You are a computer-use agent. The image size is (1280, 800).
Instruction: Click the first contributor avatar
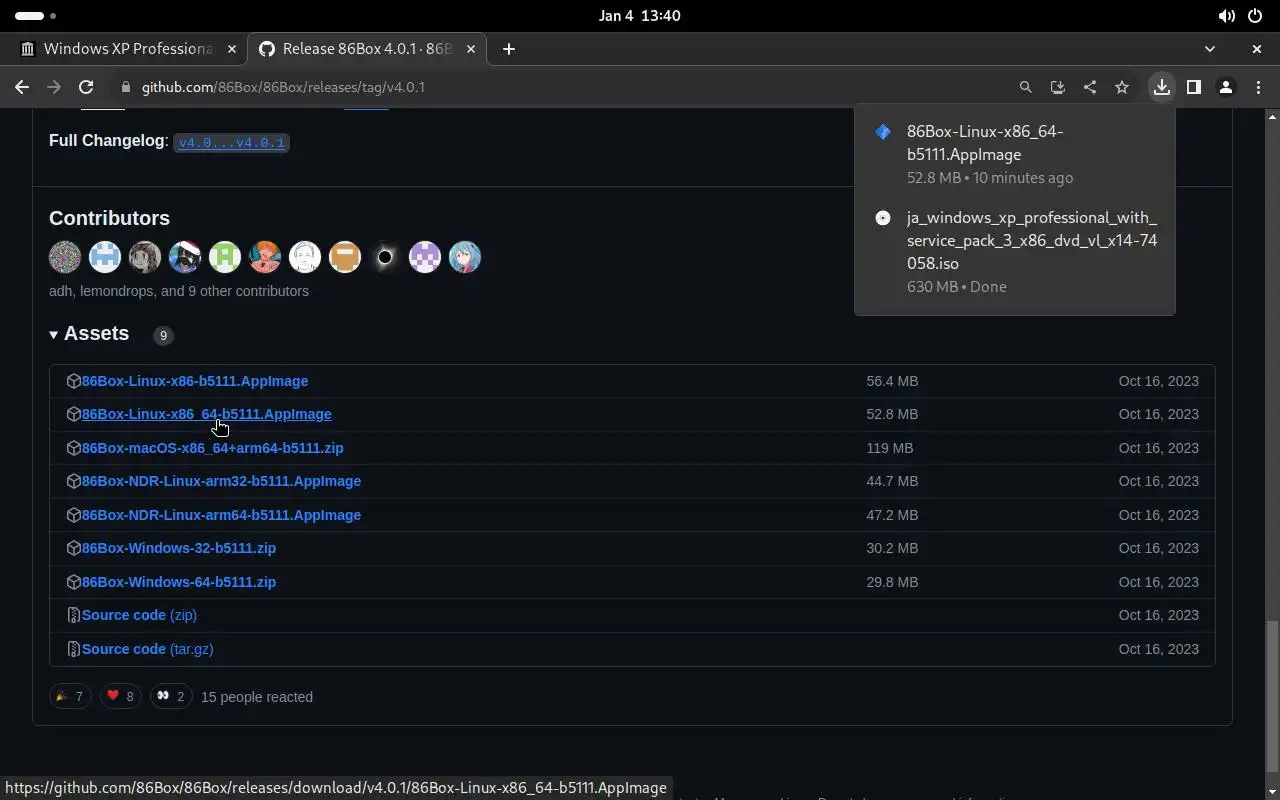point(65,257)
